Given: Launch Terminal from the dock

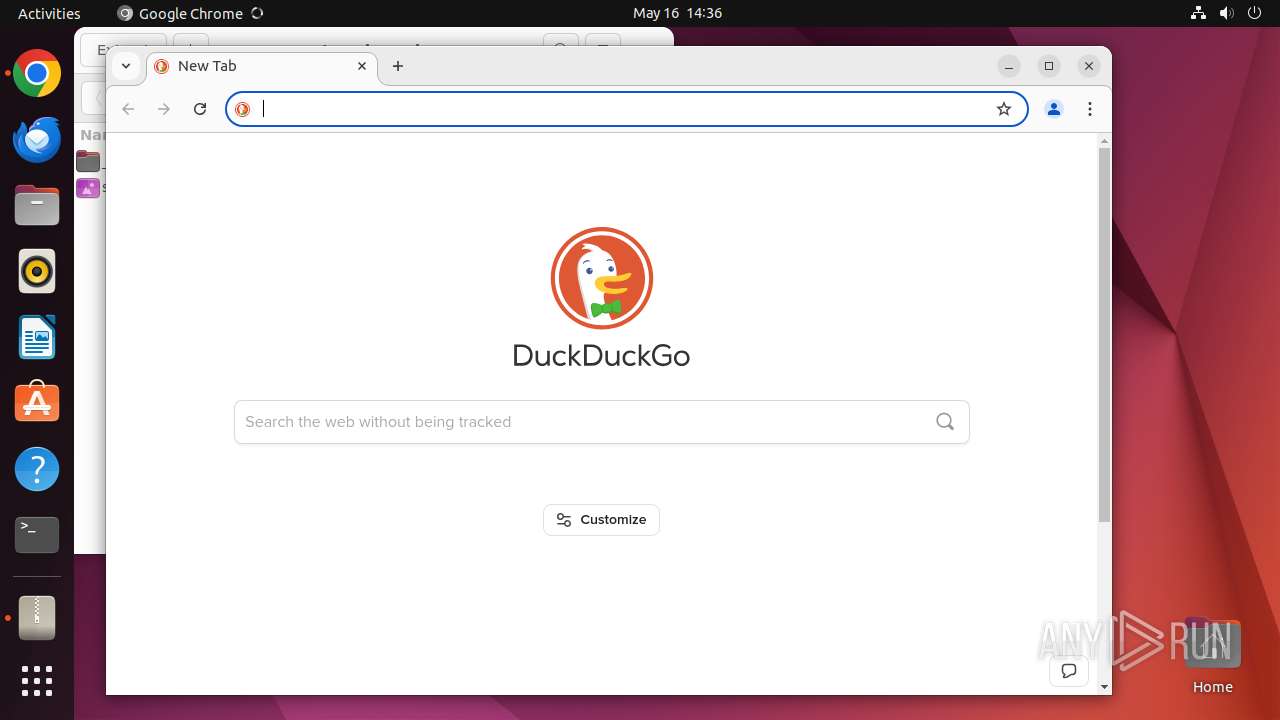Looking at the screenshot, I should [x=37, y=535].
